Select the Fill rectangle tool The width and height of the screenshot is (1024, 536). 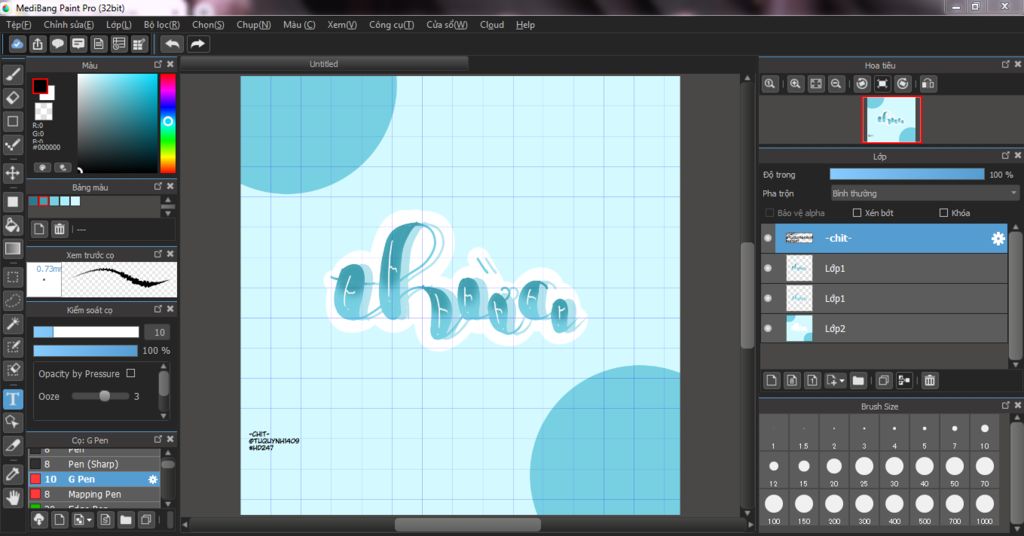(x=13, y=202)
